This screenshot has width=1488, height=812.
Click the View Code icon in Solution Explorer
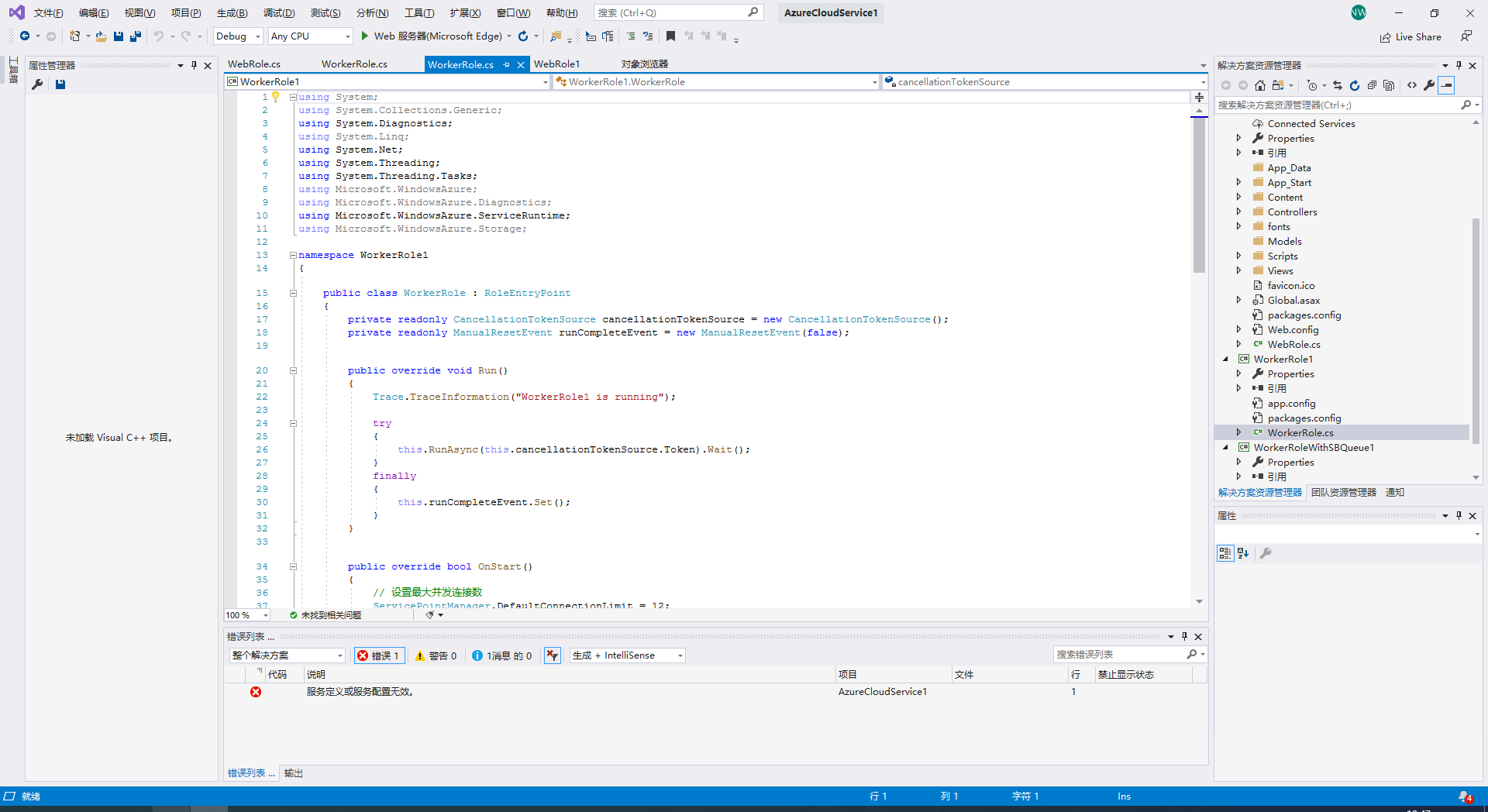pyautogui.click(x=1412, y=85)
